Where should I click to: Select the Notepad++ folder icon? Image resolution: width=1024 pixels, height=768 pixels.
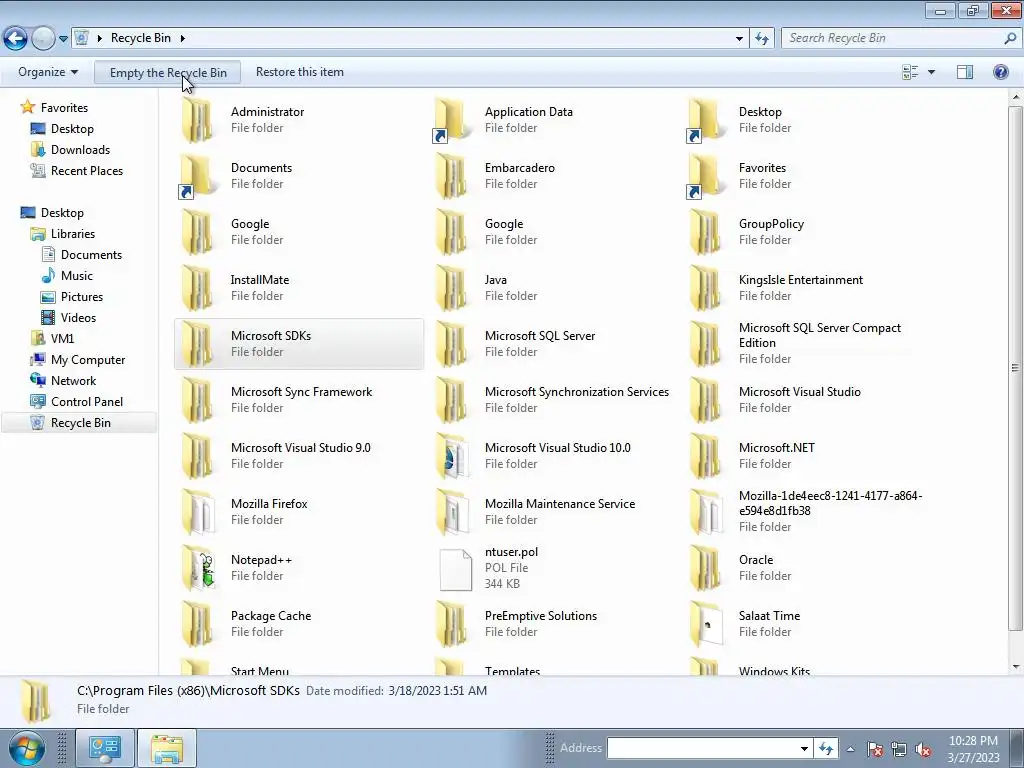tap(199, 568)
